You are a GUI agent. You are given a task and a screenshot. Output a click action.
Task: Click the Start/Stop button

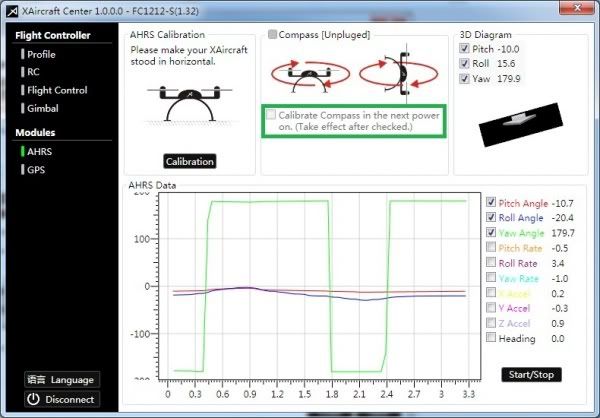pos(531,375)
